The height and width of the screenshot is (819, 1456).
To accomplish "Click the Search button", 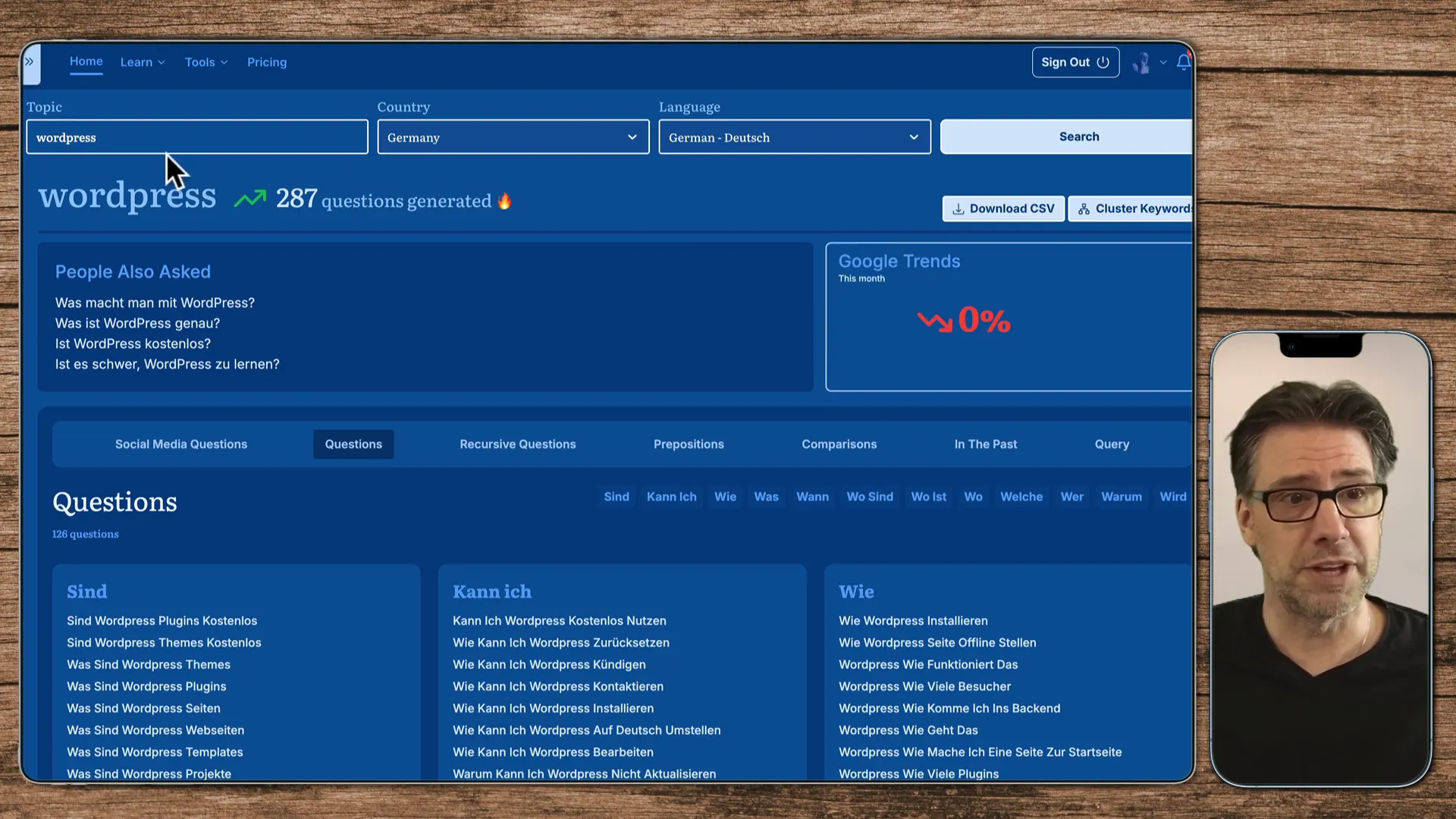I will point(1078,136).
